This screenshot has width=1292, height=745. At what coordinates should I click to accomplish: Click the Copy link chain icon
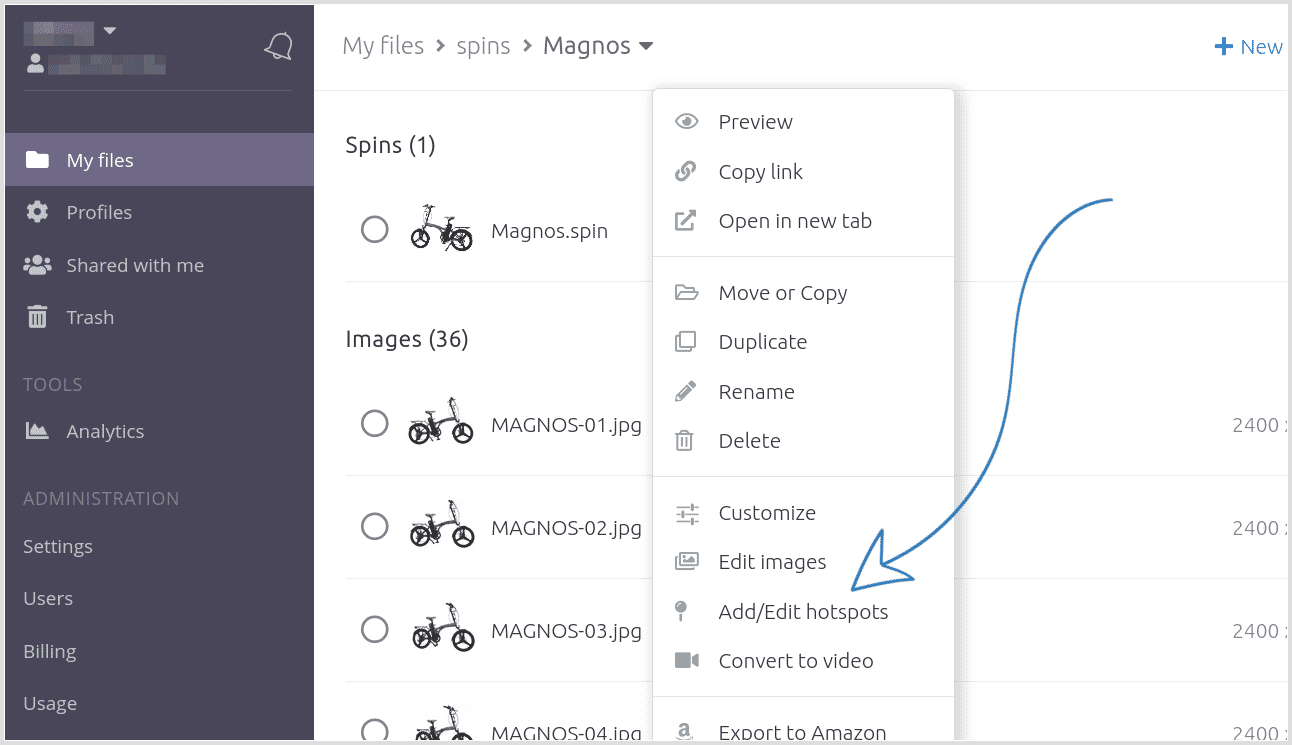[687, 171]
